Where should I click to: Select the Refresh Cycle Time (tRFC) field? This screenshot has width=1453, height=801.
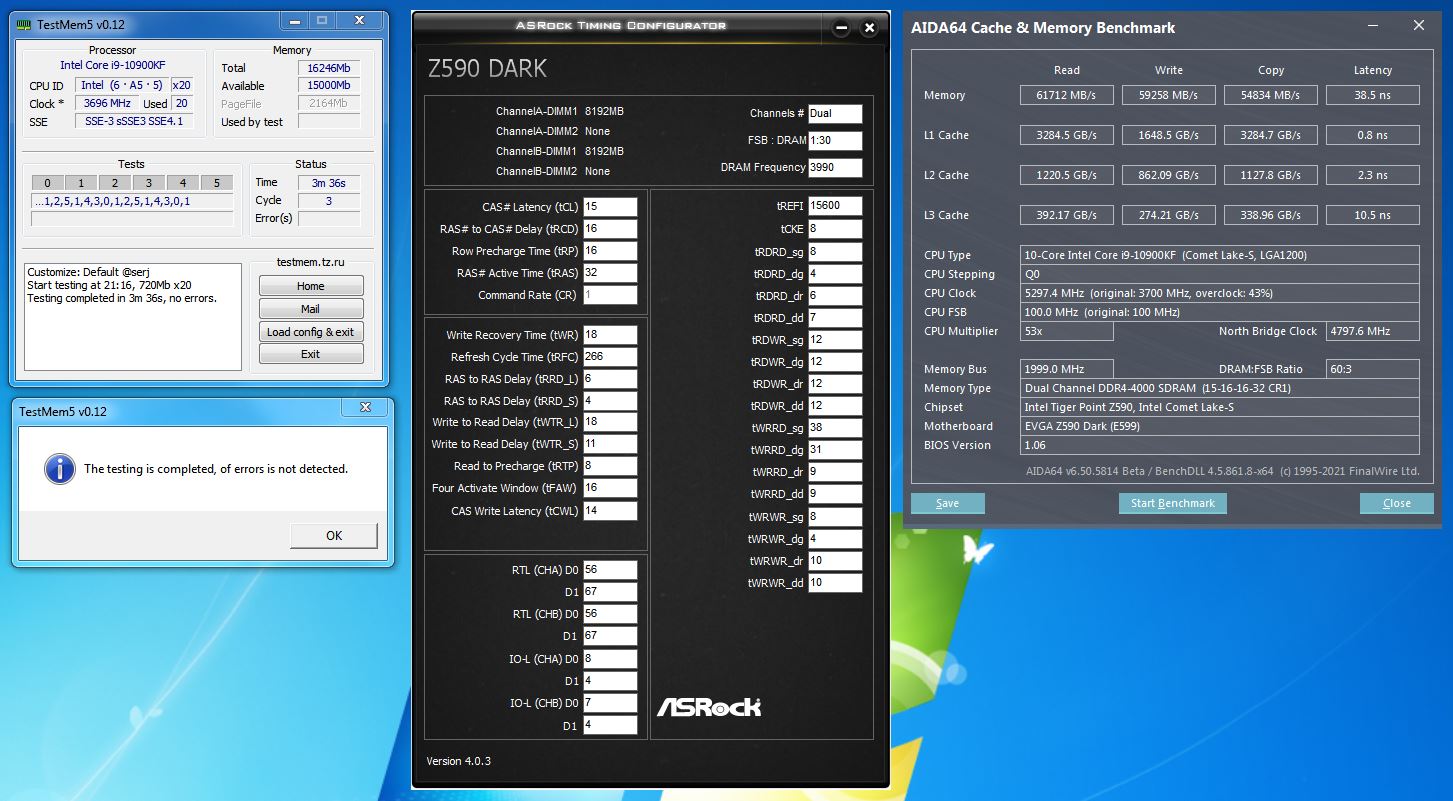[x=610, y=357]
